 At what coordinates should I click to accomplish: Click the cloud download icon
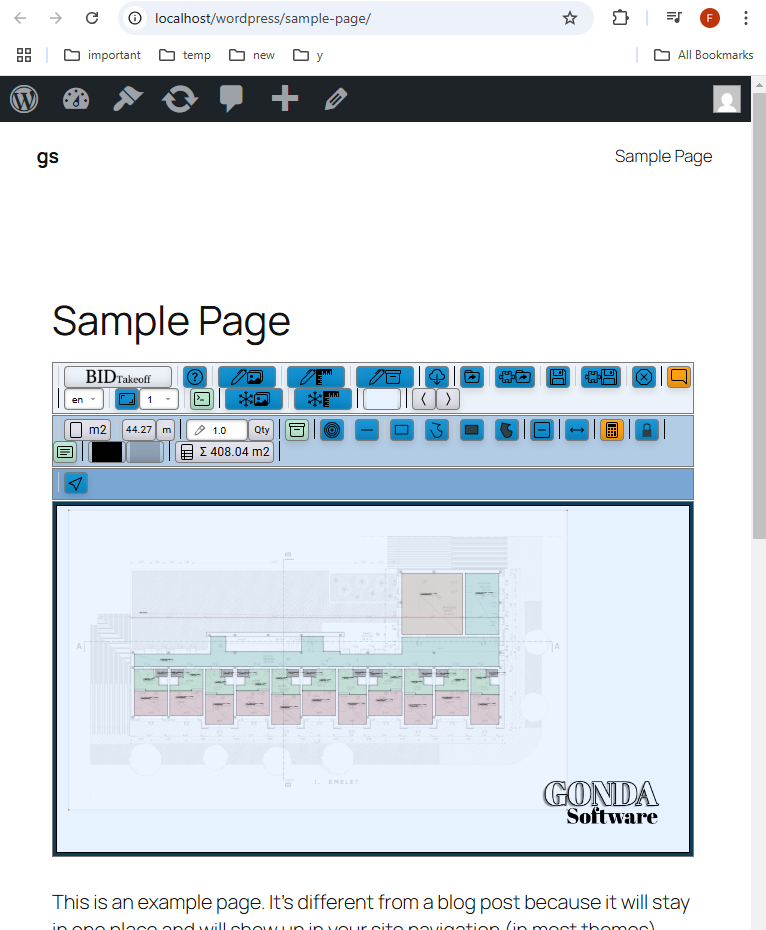click(x=437, y=377)
